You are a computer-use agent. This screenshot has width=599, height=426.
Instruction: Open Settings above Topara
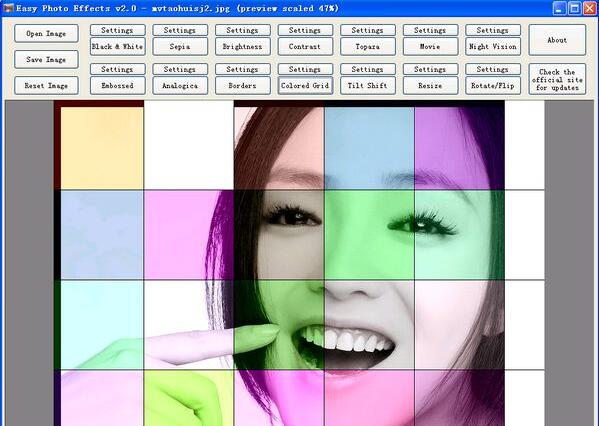tap(368, 30)
